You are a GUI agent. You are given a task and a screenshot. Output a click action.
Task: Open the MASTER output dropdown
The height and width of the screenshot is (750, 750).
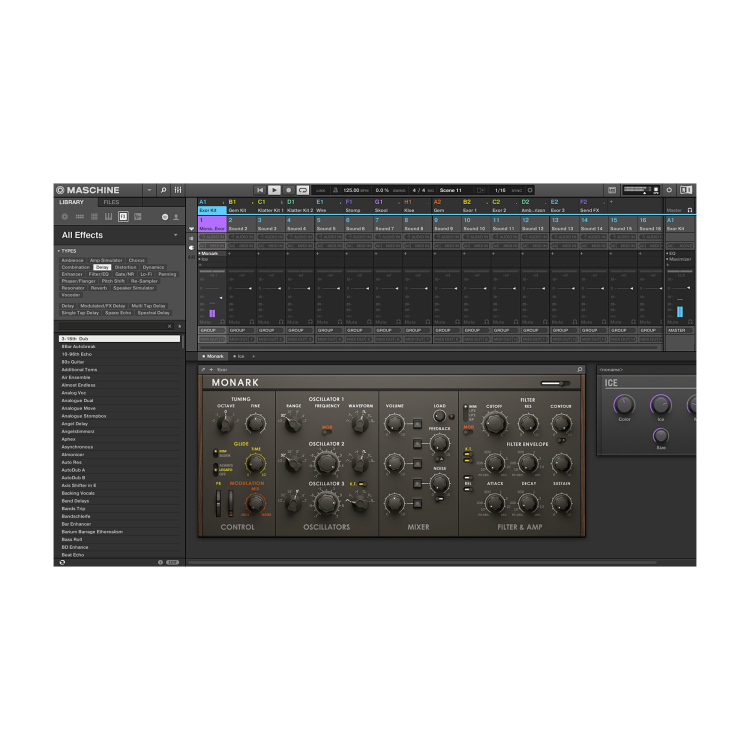click(680, 331)
